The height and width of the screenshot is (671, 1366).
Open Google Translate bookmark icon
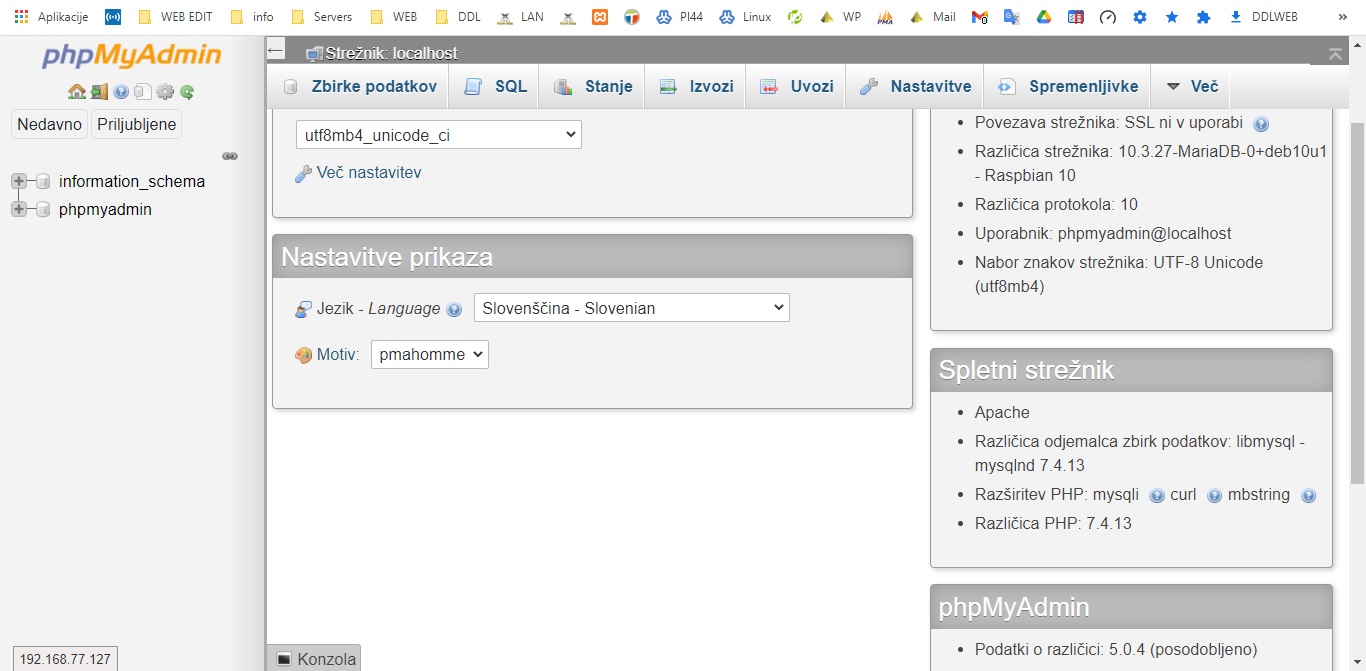[x=1011, y=17]
